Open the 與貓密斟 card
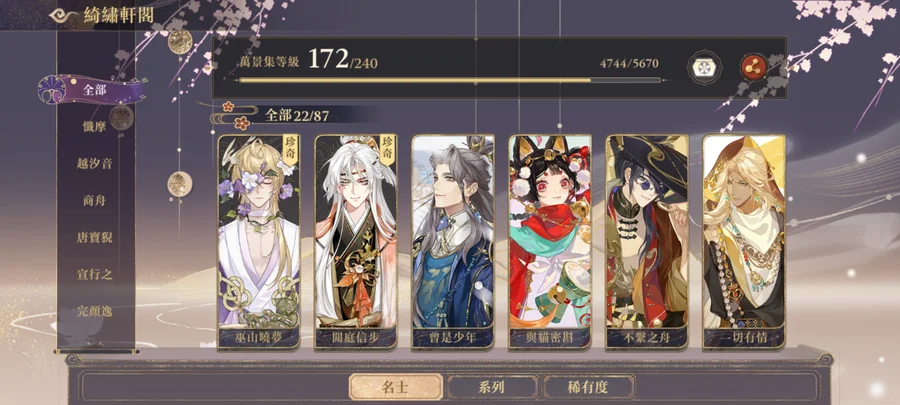 [x=550, y=242]
